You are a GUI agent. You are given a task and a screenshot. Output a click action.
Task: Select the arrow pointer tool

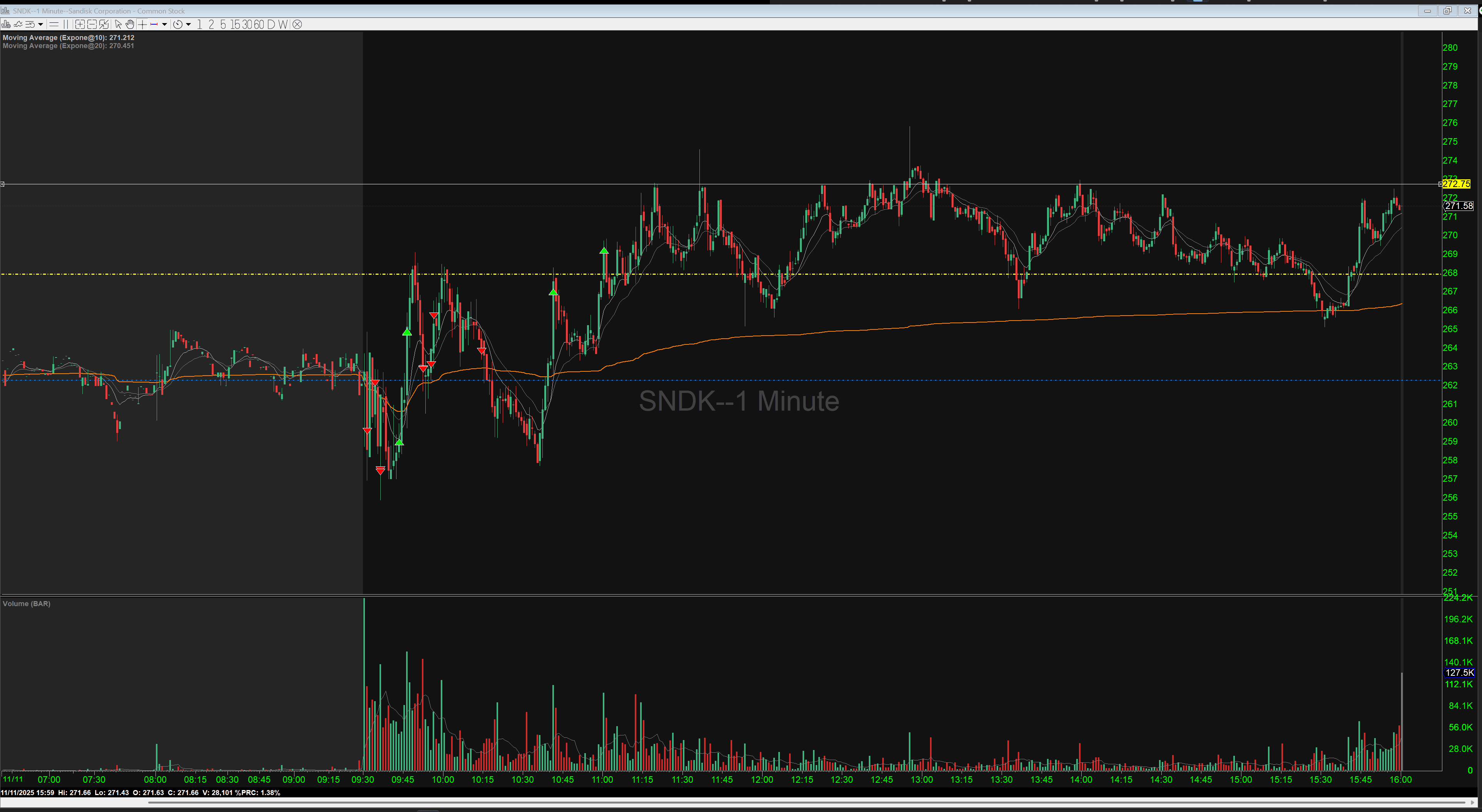coord(118,24)
